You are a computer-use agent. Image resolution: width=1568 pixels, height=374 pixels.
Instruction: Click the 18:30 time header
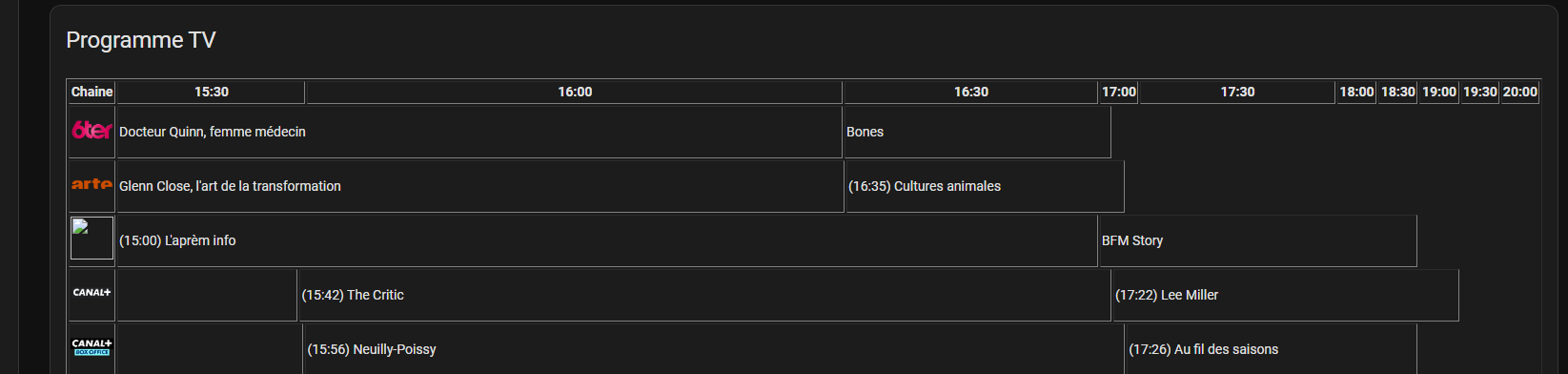pyautogui.click(x=1398, y=92)
